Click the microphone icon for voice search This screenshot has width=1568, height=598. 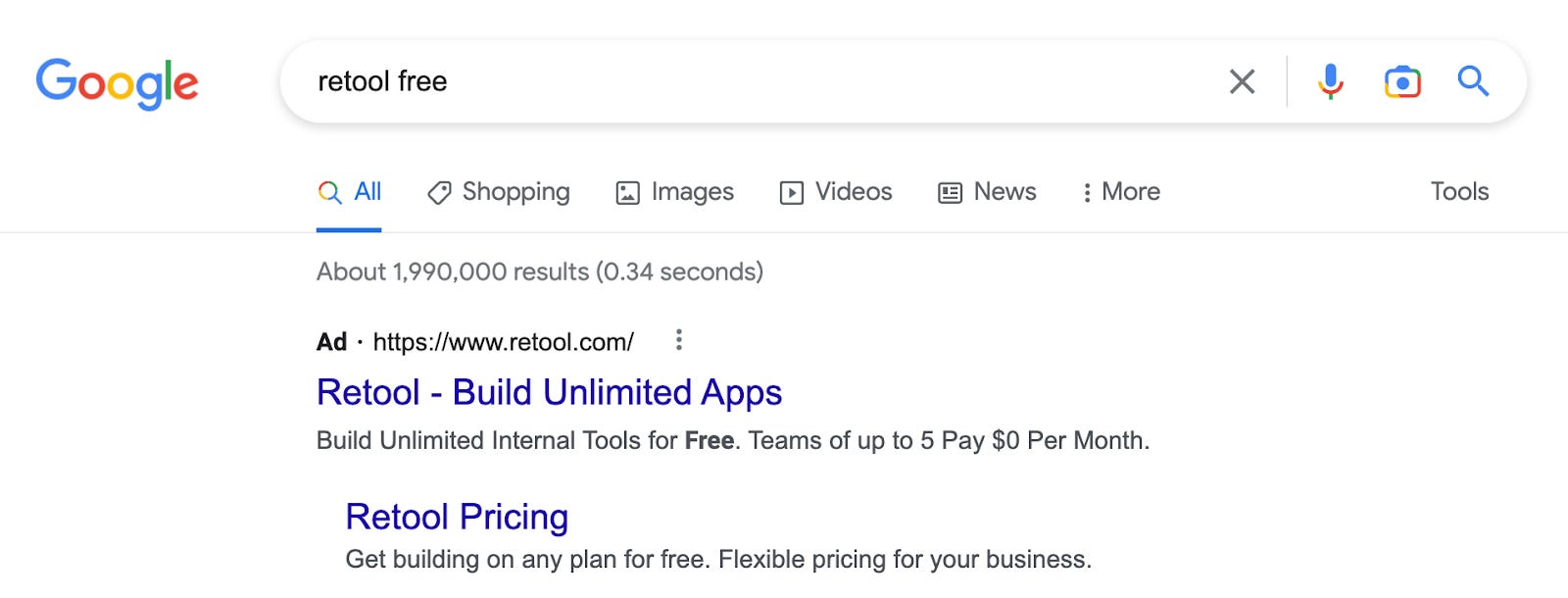(1329, 81)
